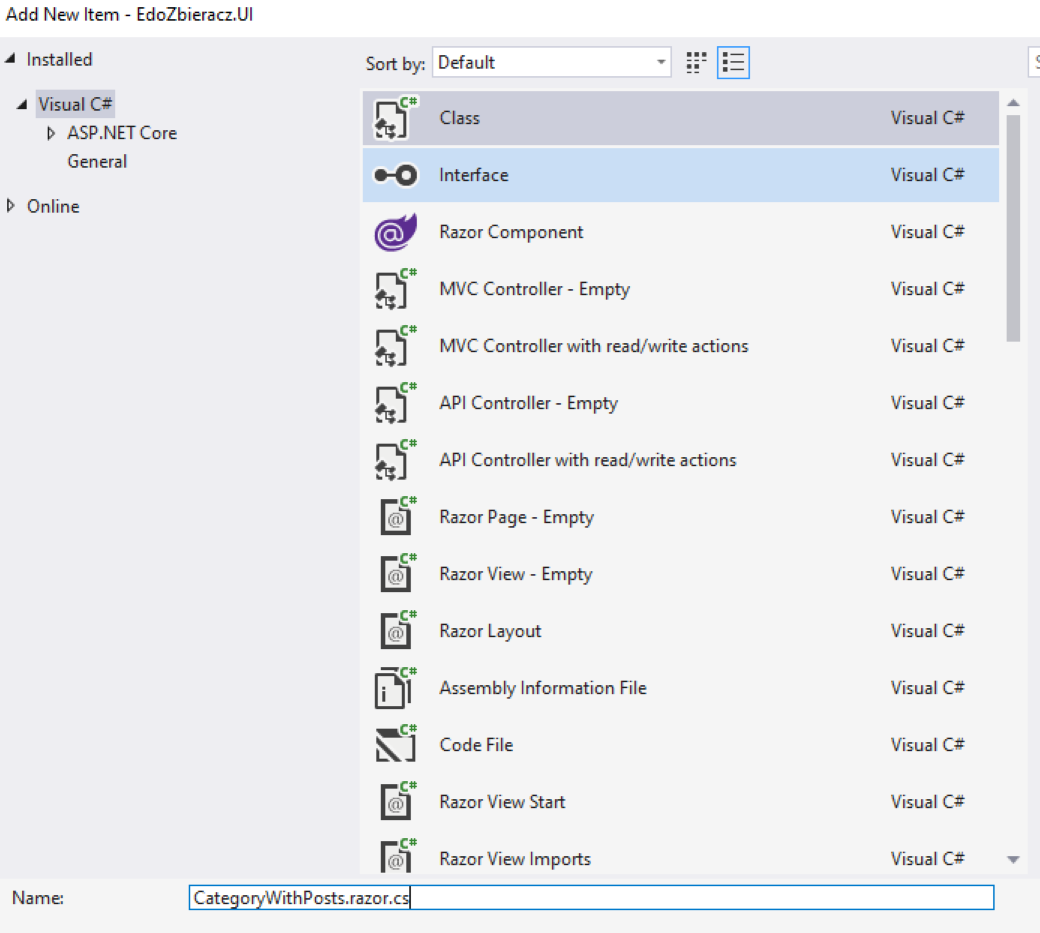1040x933 pixels.
Task: Choose the Razor Page - Empty icon
Action: 398,516
